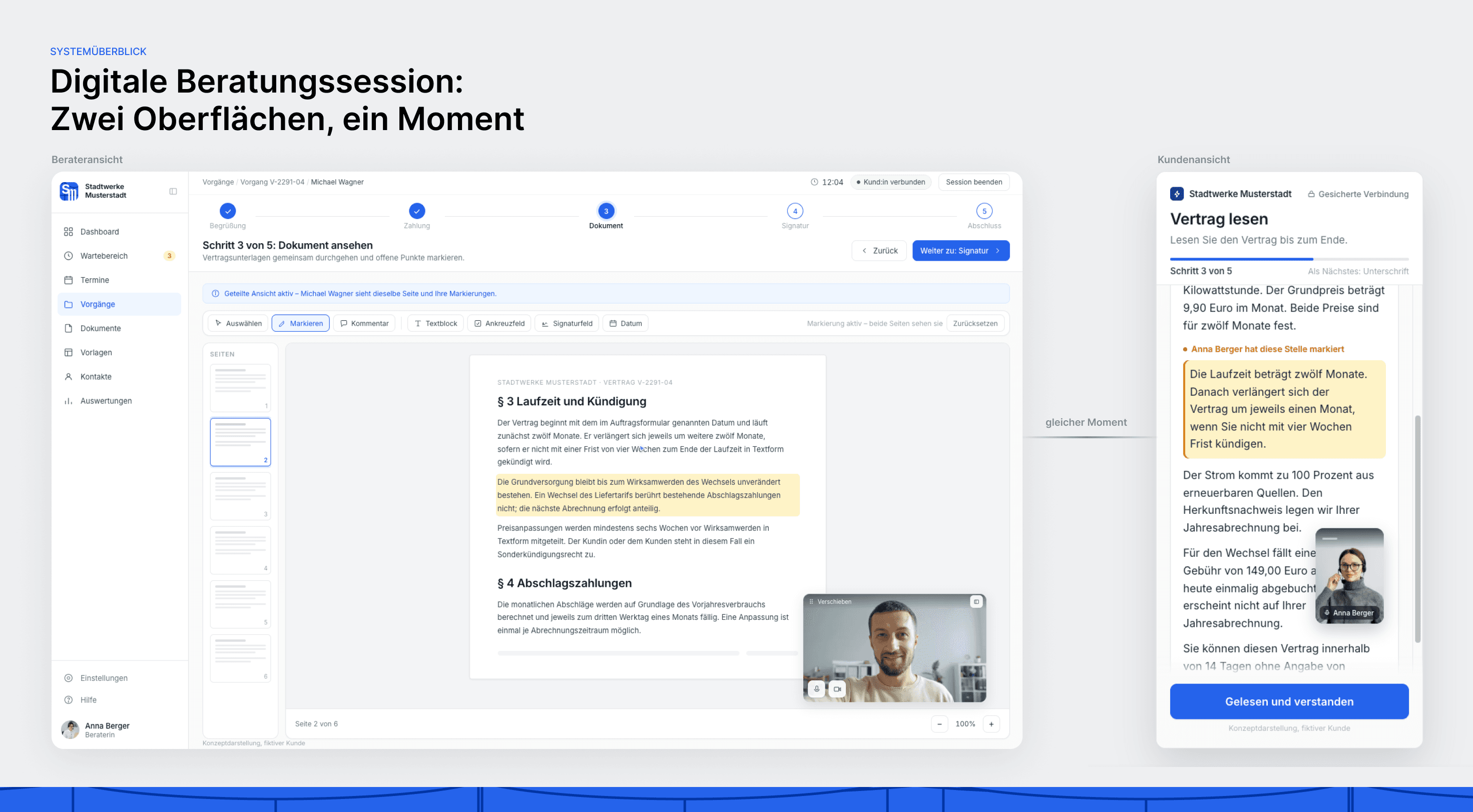Select the Auswählen tool
The image size is (1473, 812).
(238, 323)
